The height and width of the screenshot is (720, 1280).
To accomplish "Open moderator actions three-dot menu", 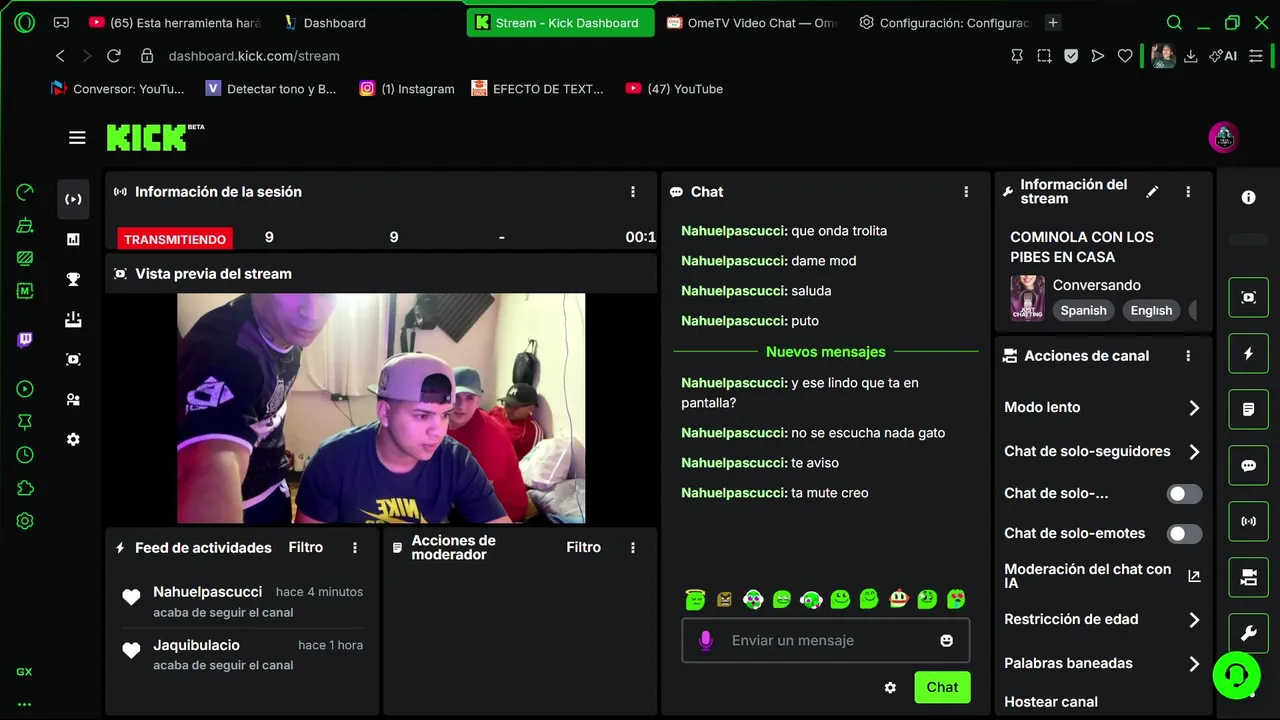I will [x=633, y=548].
